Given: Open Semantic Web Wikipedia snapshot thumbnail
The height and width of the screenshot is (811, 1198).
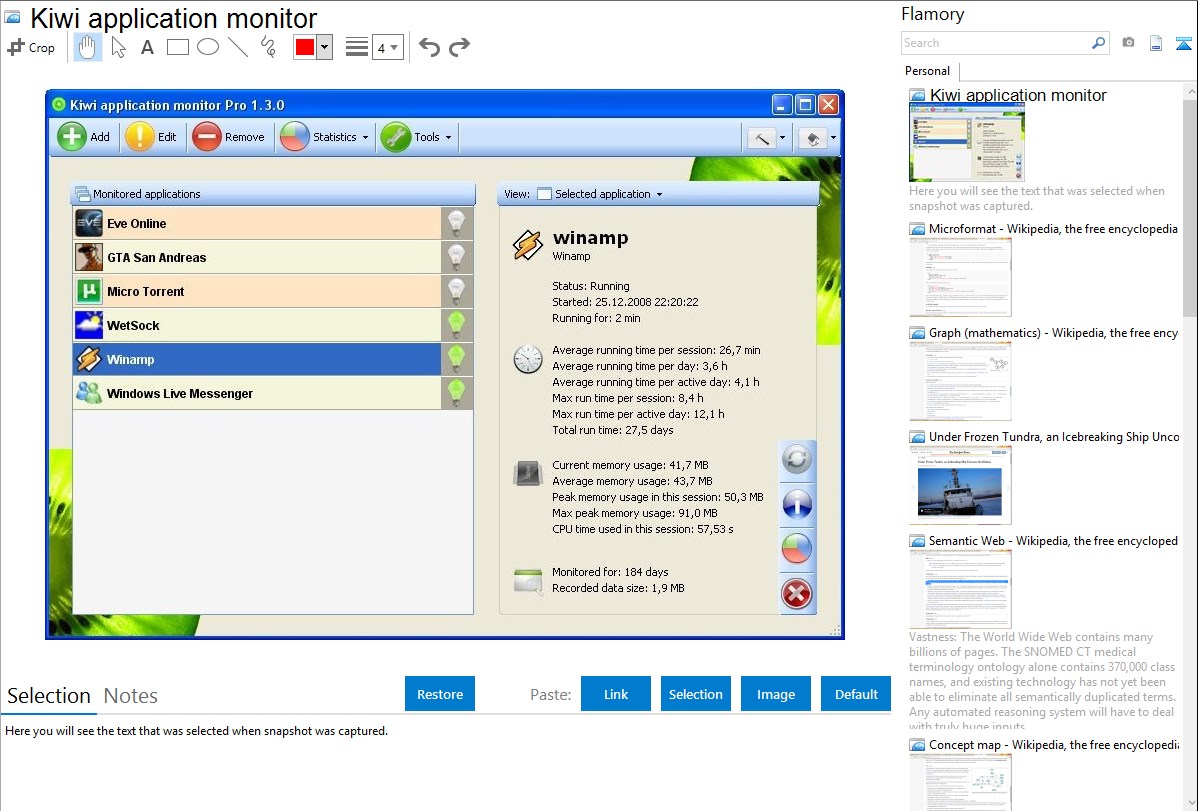Looking at the screenshot, I should click(960, 589).
